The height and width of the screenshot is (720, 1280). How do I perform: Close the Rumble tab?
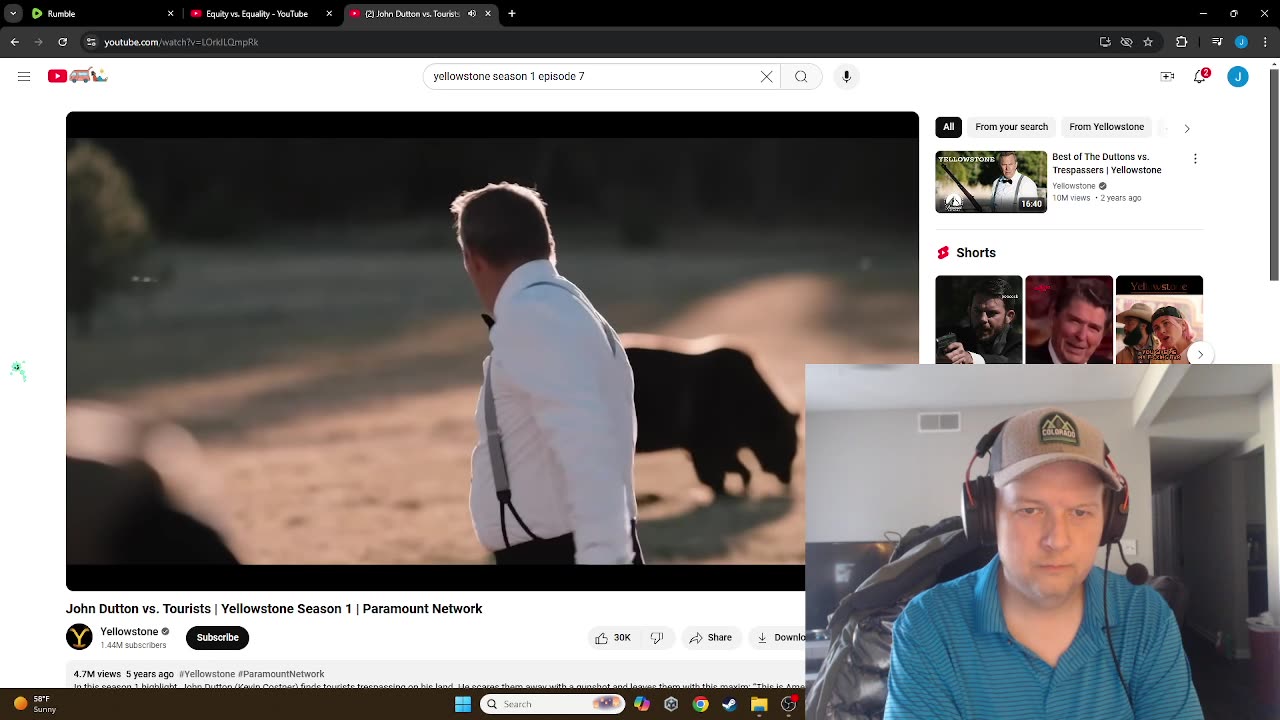click(x=170, y=14)
